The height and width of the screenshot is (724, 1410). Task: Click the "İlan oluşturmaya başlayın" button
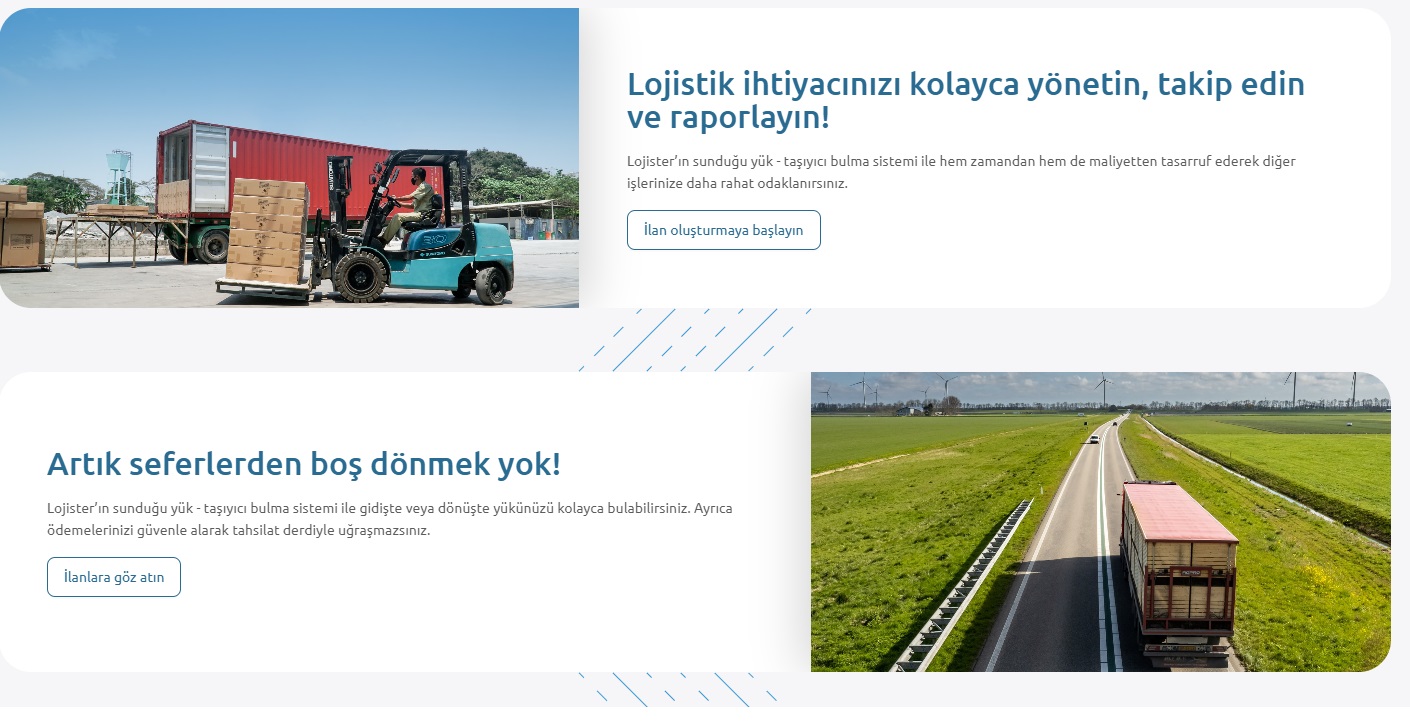click(723, 230)
